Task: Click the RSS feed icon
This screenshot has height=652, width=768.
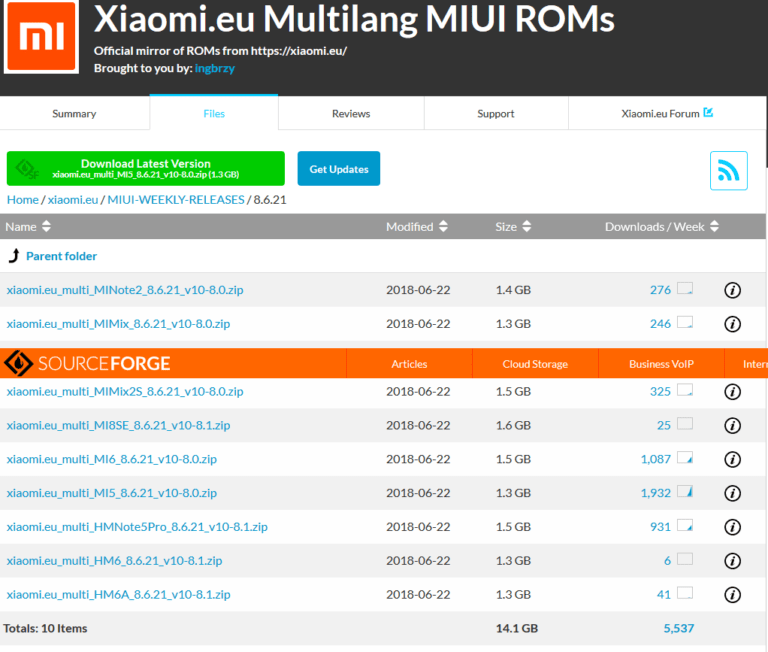Action: (728, 170)
